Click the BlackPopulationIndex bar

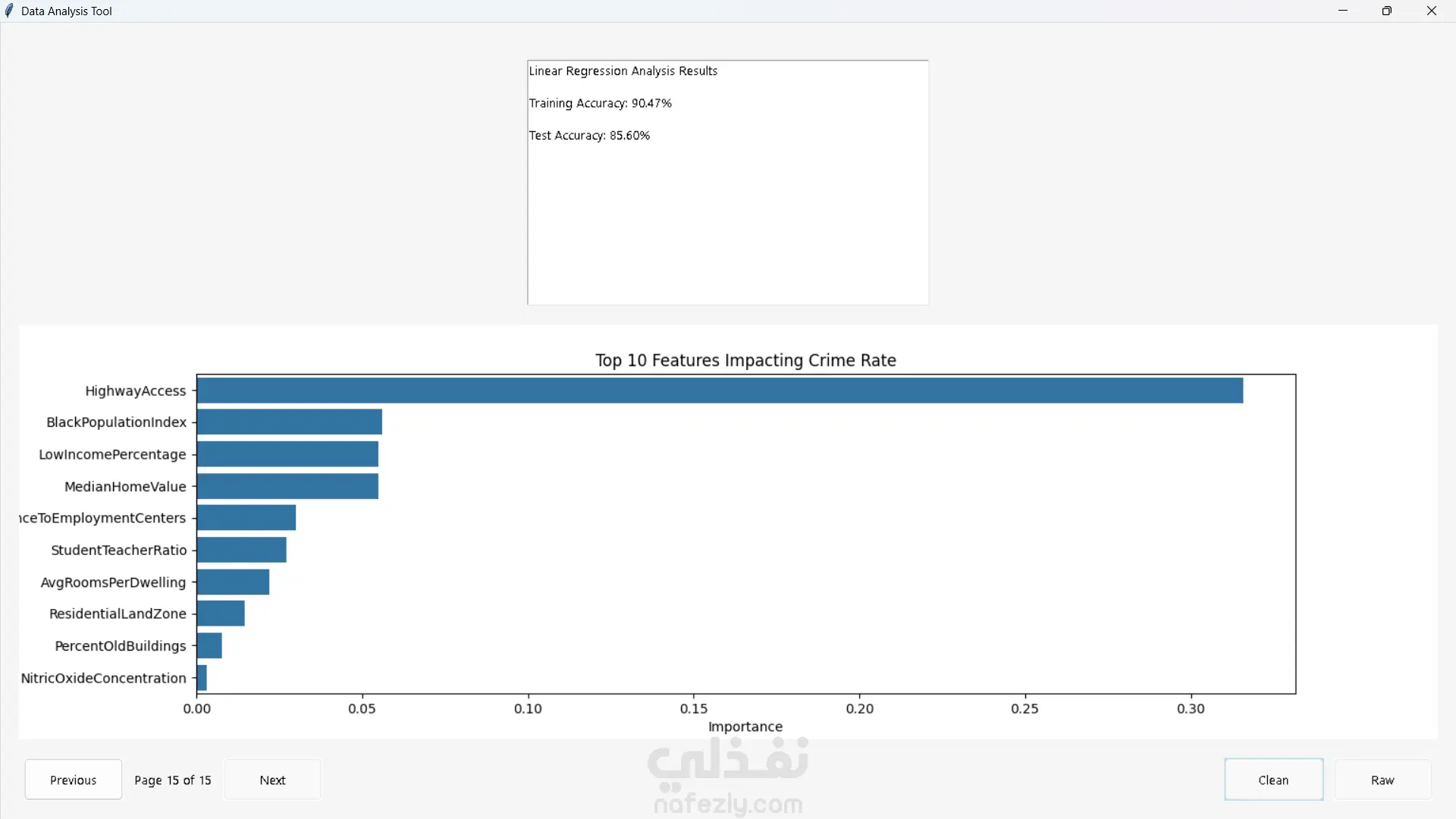[x=290, y=422]
